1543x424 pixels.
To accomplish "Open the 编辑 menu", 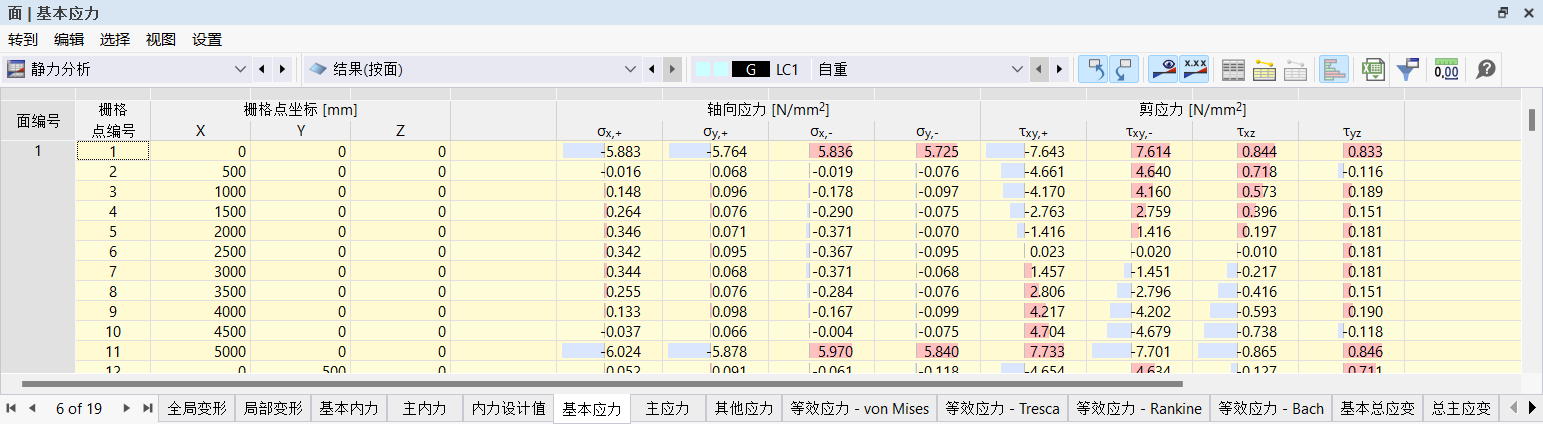I will point(69,39).
